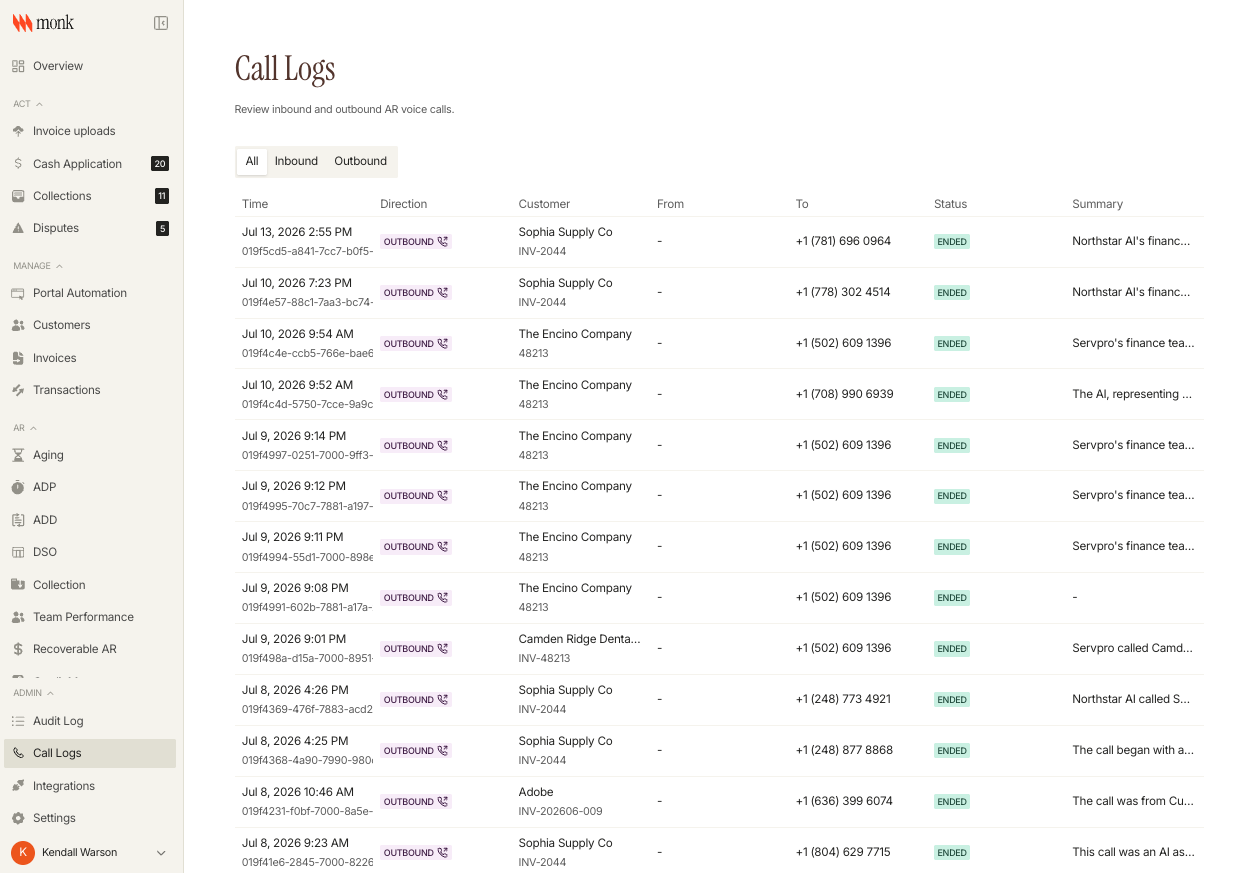This screenshot has width=1251, height=873.
Task: Switch to the Outbound tab
Action: [x=360, y=161]
